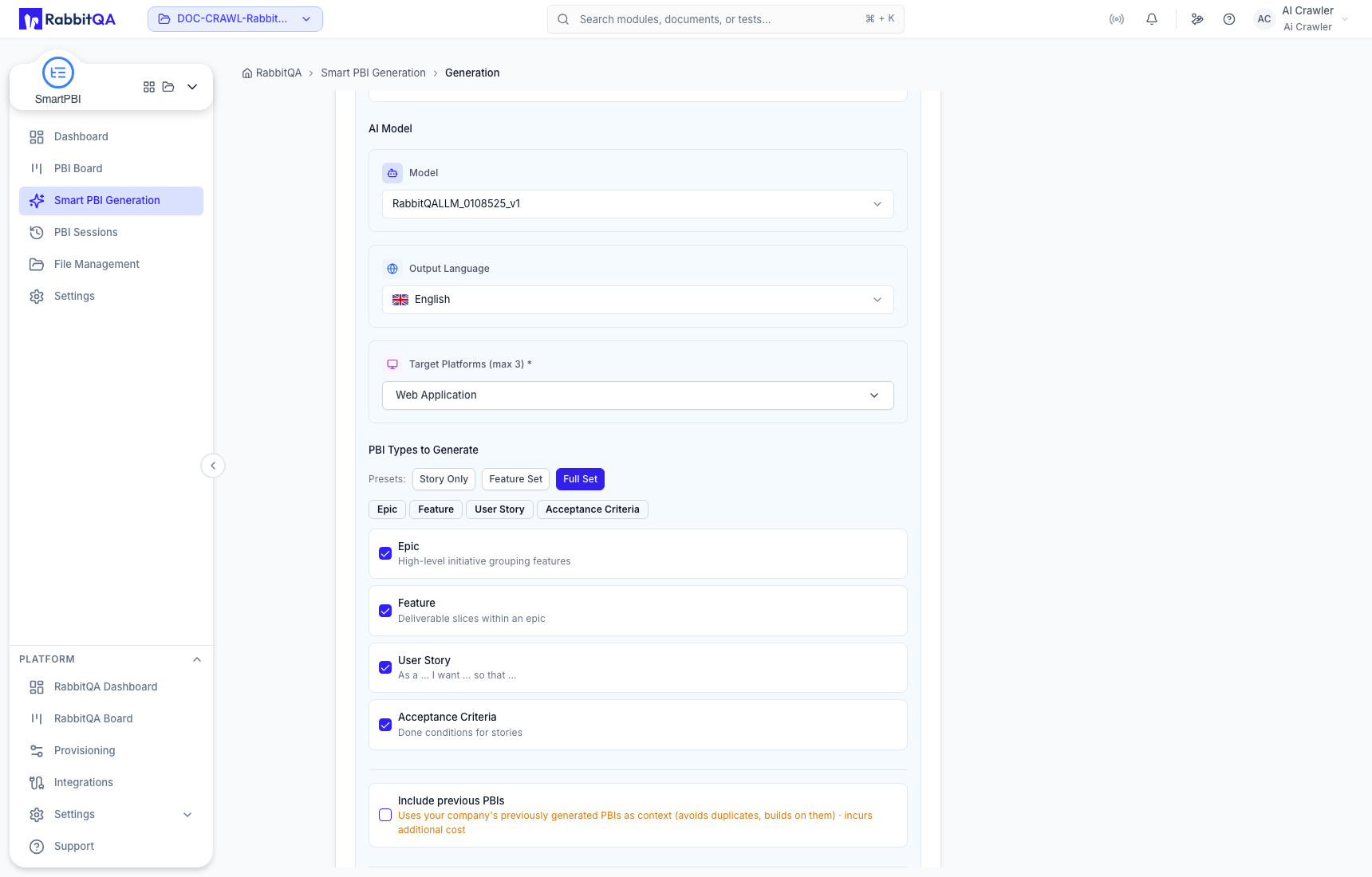Screen dimensions: 1372x877
Task: Click the PBI Sessions history icon
Action: tap(37, 232)
